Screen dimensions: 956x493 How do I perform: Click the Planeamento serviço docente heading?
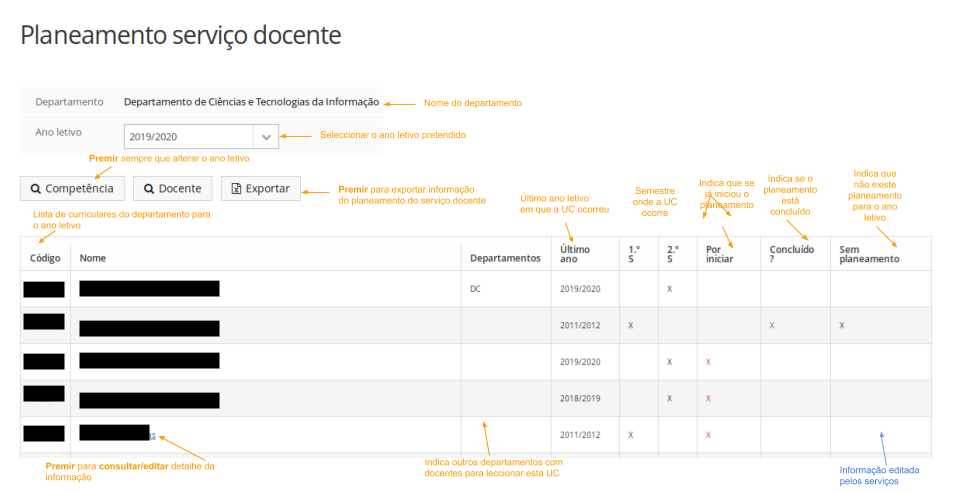[181, 35]
